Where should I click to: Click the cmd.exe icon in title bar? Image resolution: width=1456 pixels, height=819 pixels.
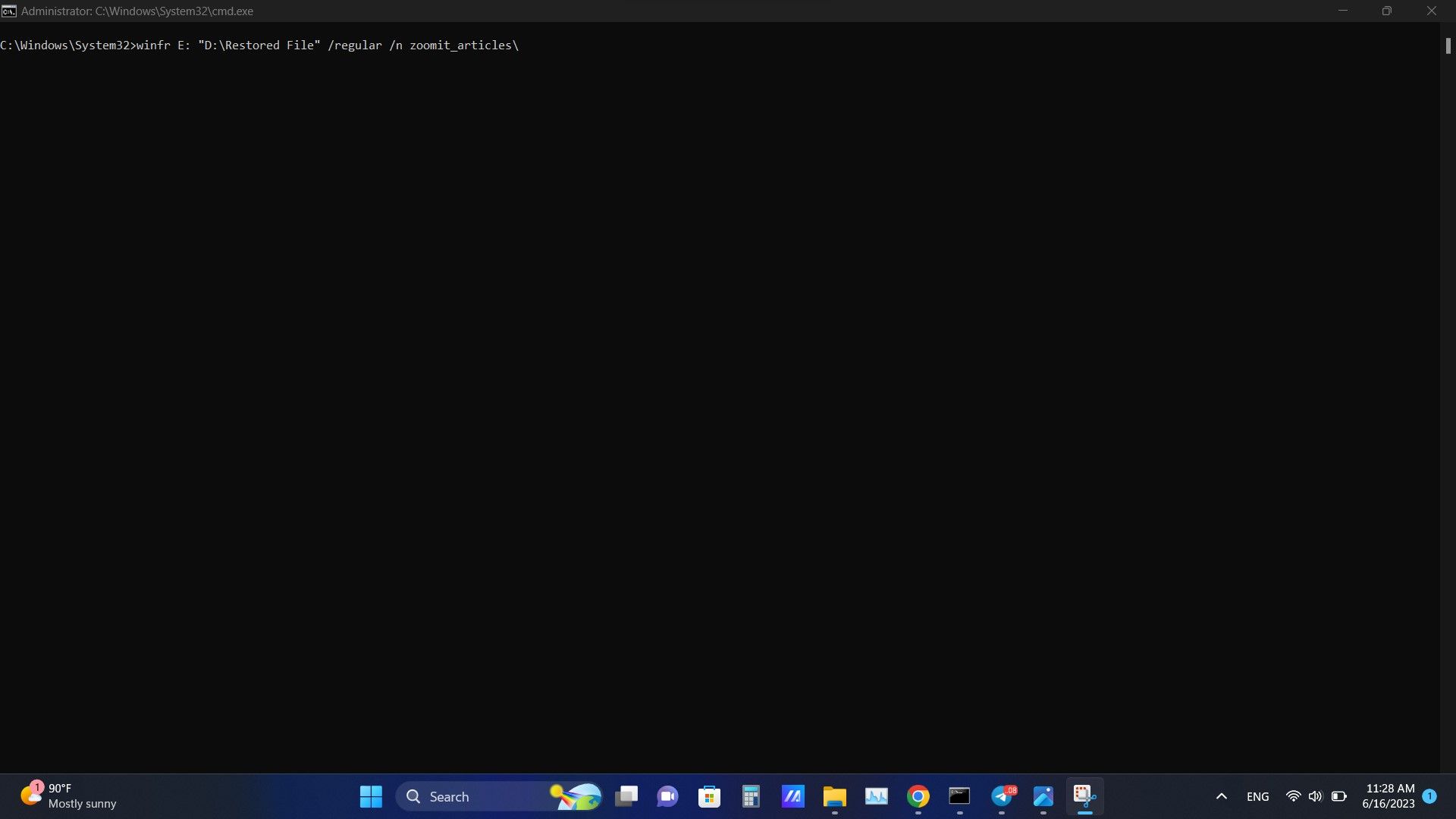coord(8,11)
